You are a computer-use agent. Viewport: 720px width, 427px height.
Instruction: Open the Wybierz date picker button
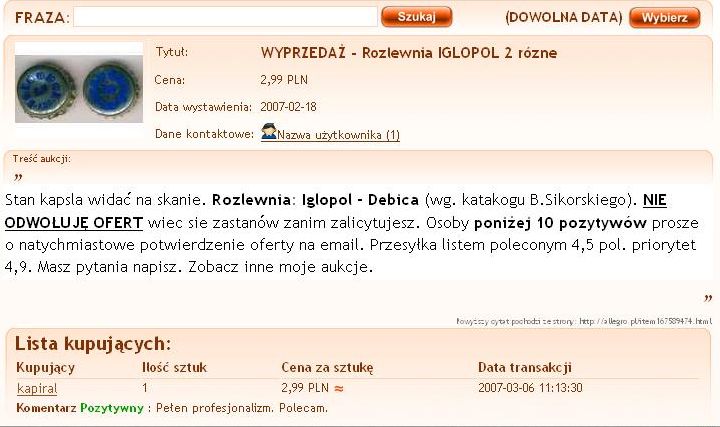(664, 17)
